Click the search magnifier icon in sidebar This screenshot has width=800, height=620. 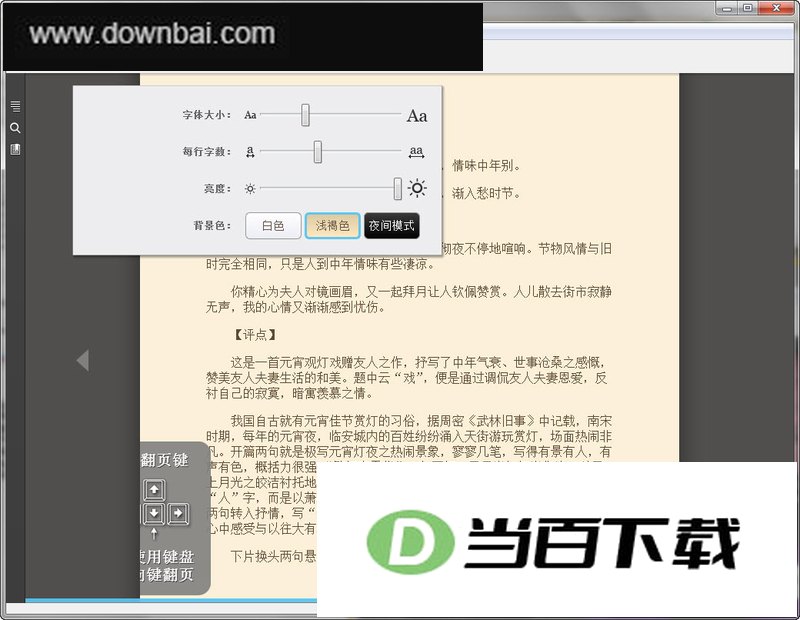click(x=15, y=128)
